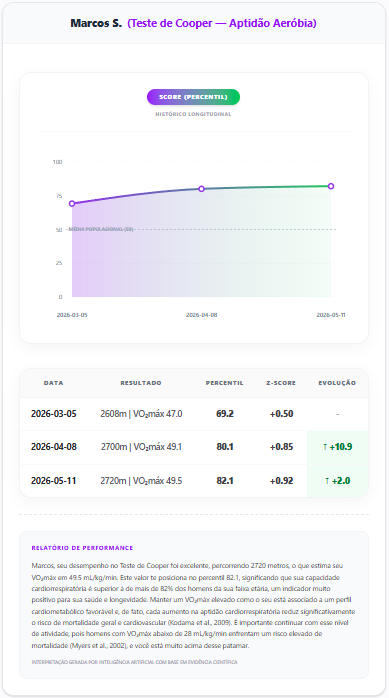The image size is (389, 698).
Task: Click the PERCENTIL column header
Action: pyautogui.click(x=225, y=383)
